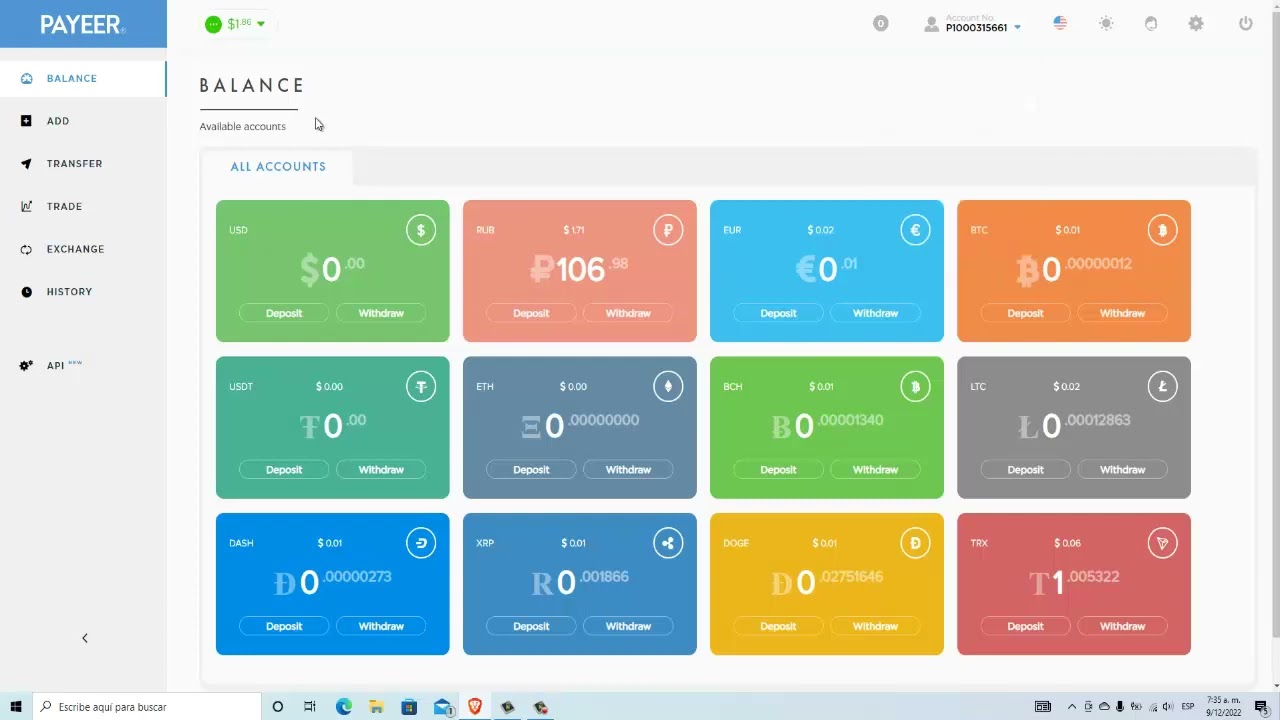Screen dimensions: 1280x720
Task: Click Deposit on USDT card
Action: (x=284, y=469)
